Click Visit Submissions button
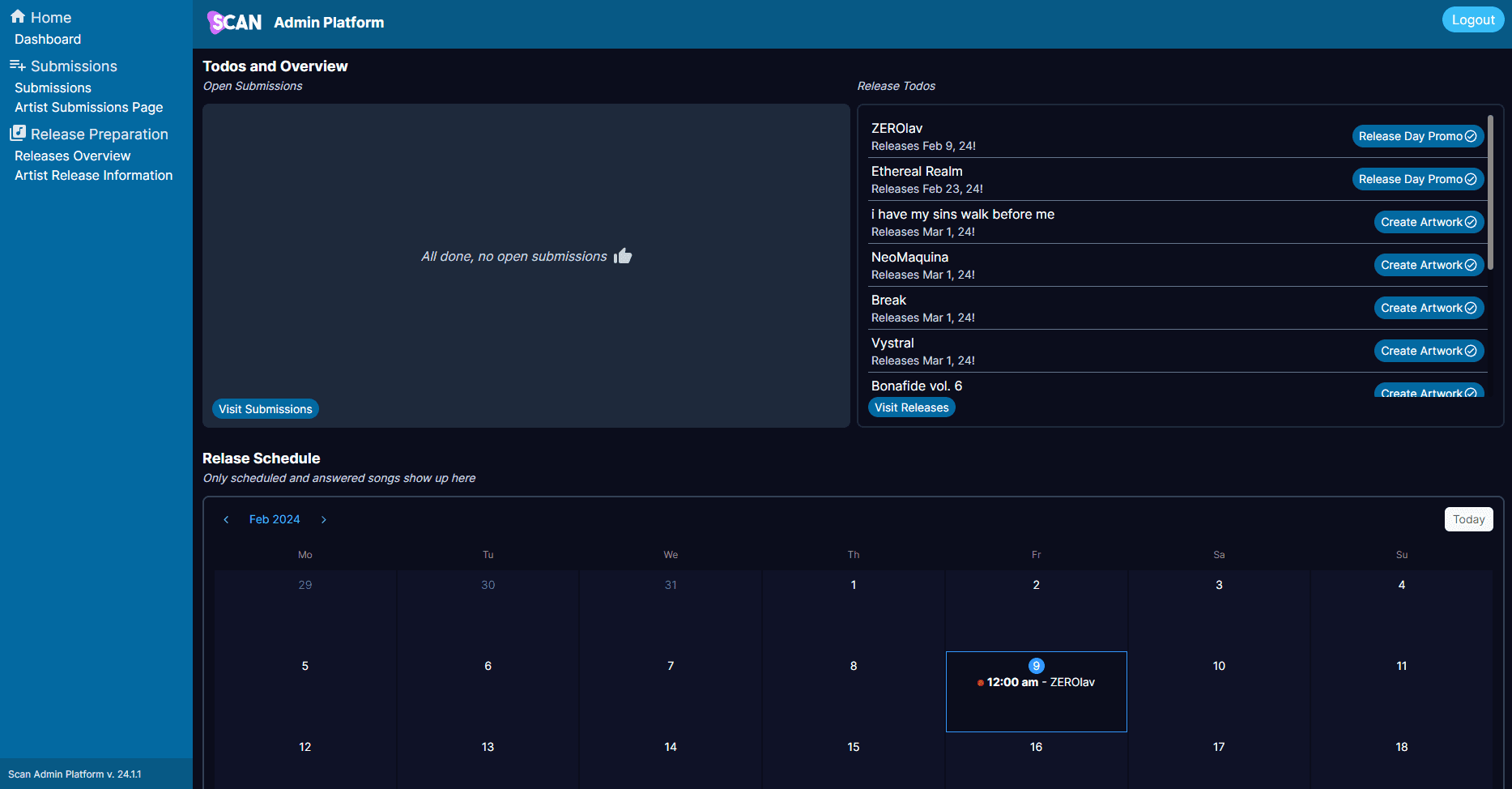Viewport: 1512px width, 789px height. coord(265,409)
